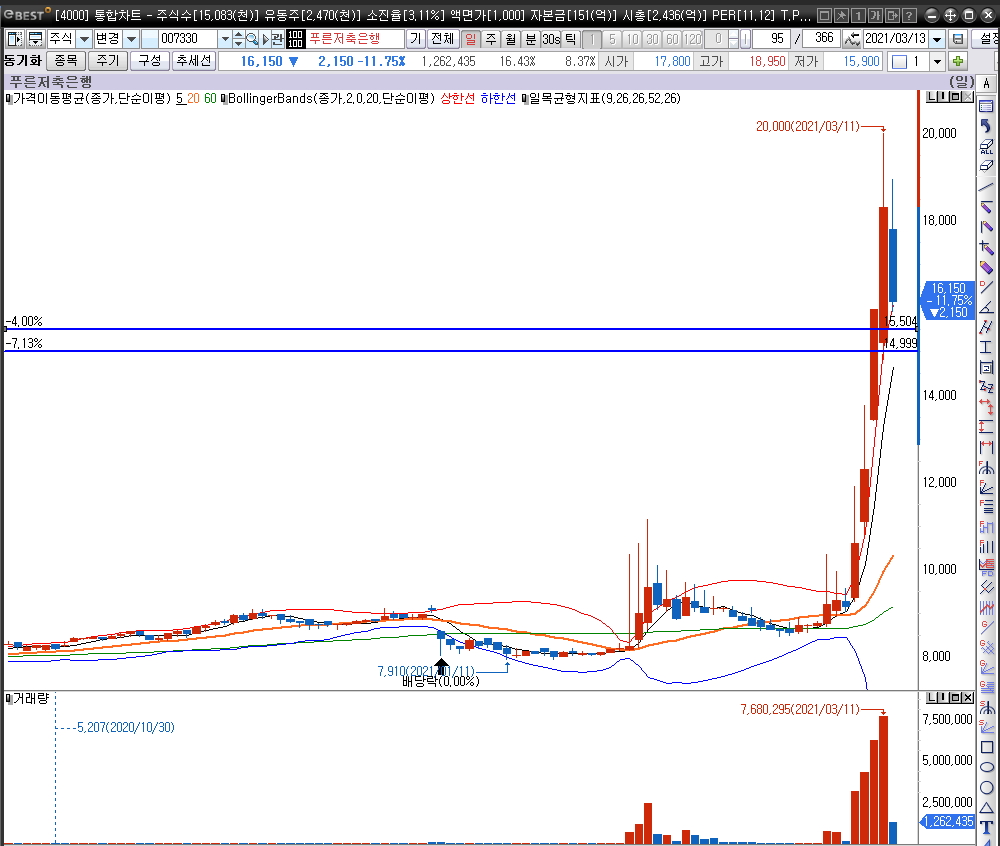The image size is (1000, 846).
Task: Select the 120 interval button
Action: tap(693, 39)
